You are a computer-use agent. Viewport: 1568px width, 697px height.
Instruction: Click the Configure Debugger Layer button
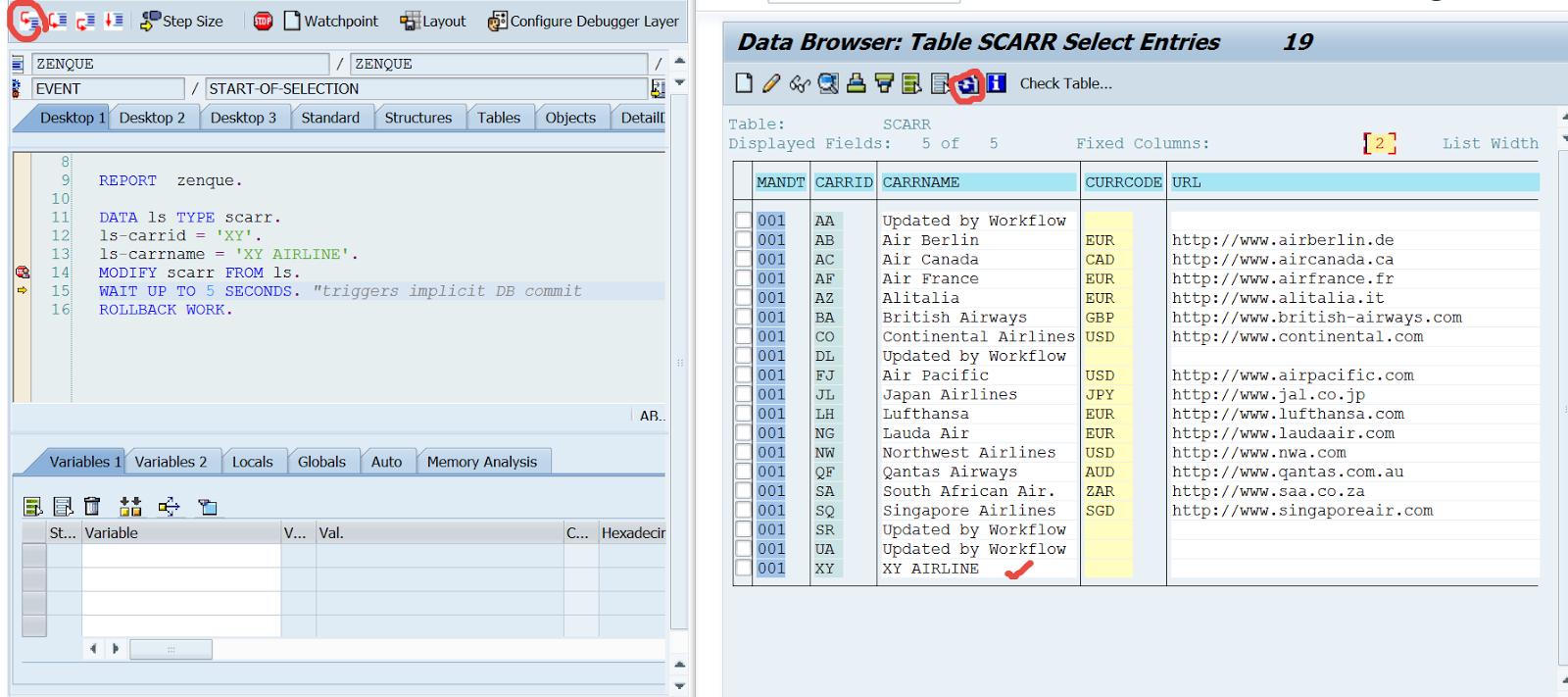583,21
